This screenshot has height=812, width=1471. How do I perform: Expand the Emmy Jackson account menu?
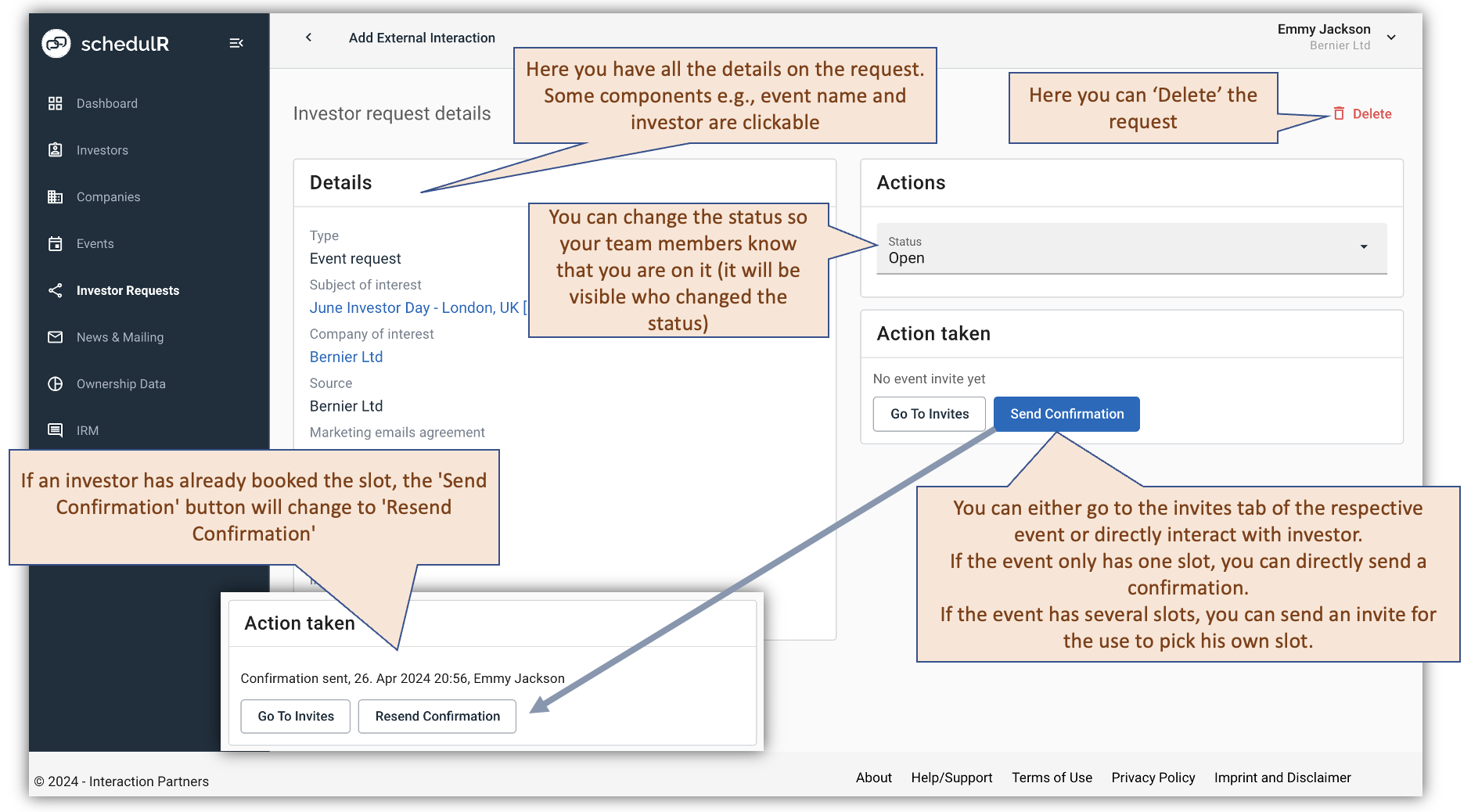[1391, 37]
